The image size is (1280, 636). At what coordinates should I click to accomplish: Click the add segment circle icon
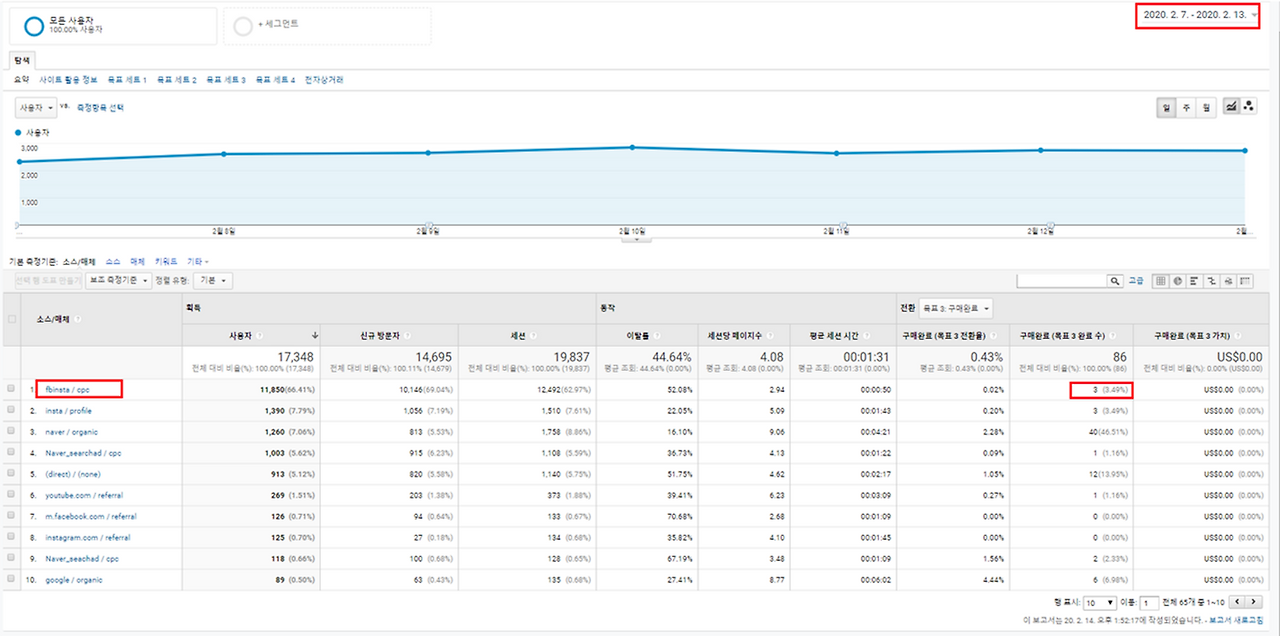pyautogui.click(x=243, y=26)
